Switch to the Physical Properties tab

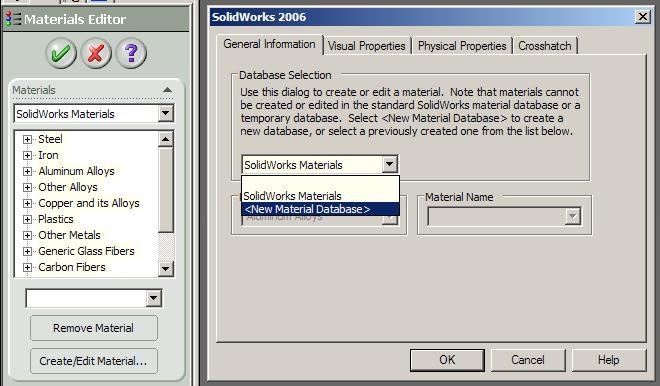462,46
